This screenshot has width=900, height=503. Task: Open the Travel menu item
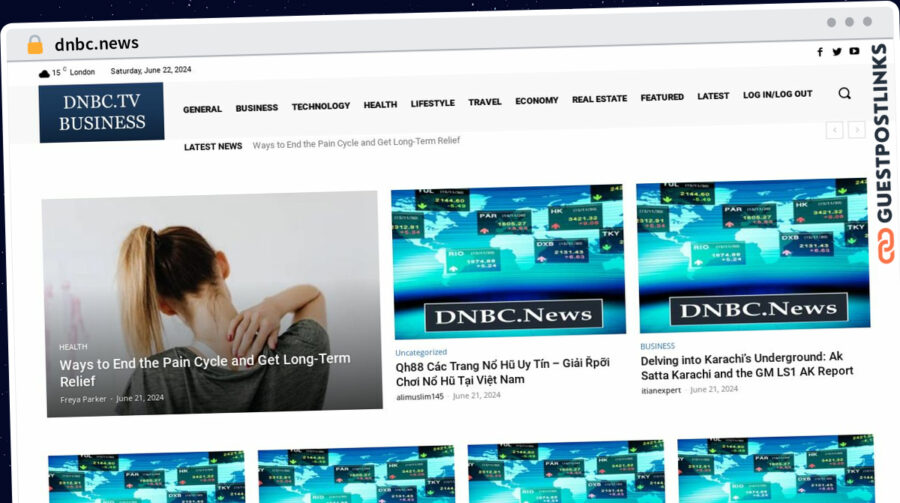point(484,102)
